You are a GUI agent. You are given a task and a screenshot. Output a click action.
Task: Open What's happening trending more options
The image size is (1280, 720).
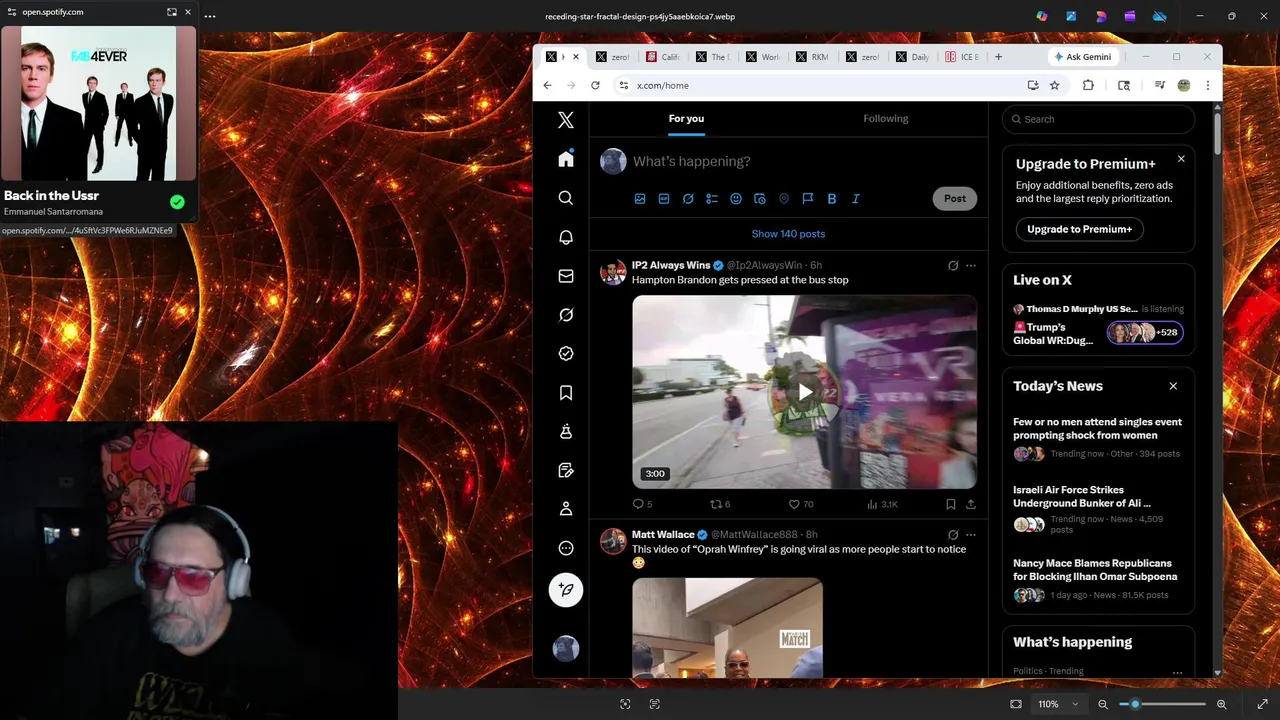tap(1177, 672)
